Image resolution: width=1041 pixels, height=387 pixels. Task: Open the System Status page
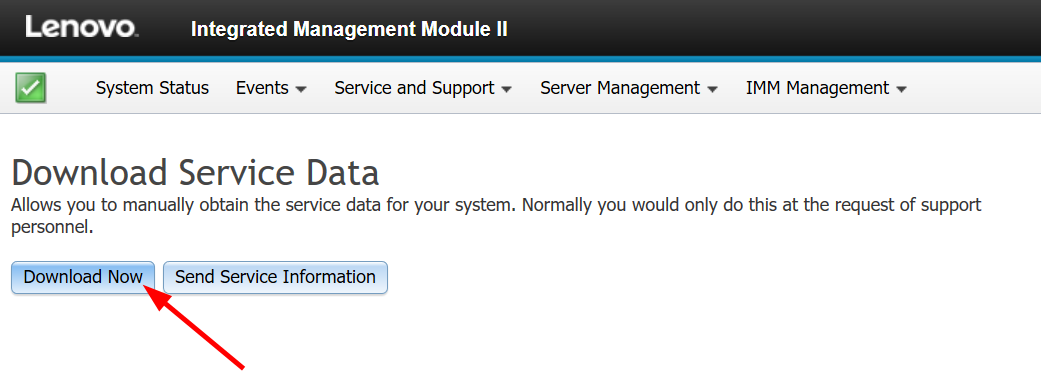click(152, 88)
